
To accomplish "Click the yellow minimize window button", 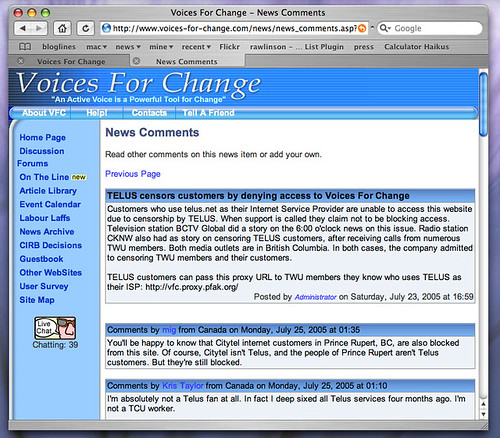I will tap(32, 13).
